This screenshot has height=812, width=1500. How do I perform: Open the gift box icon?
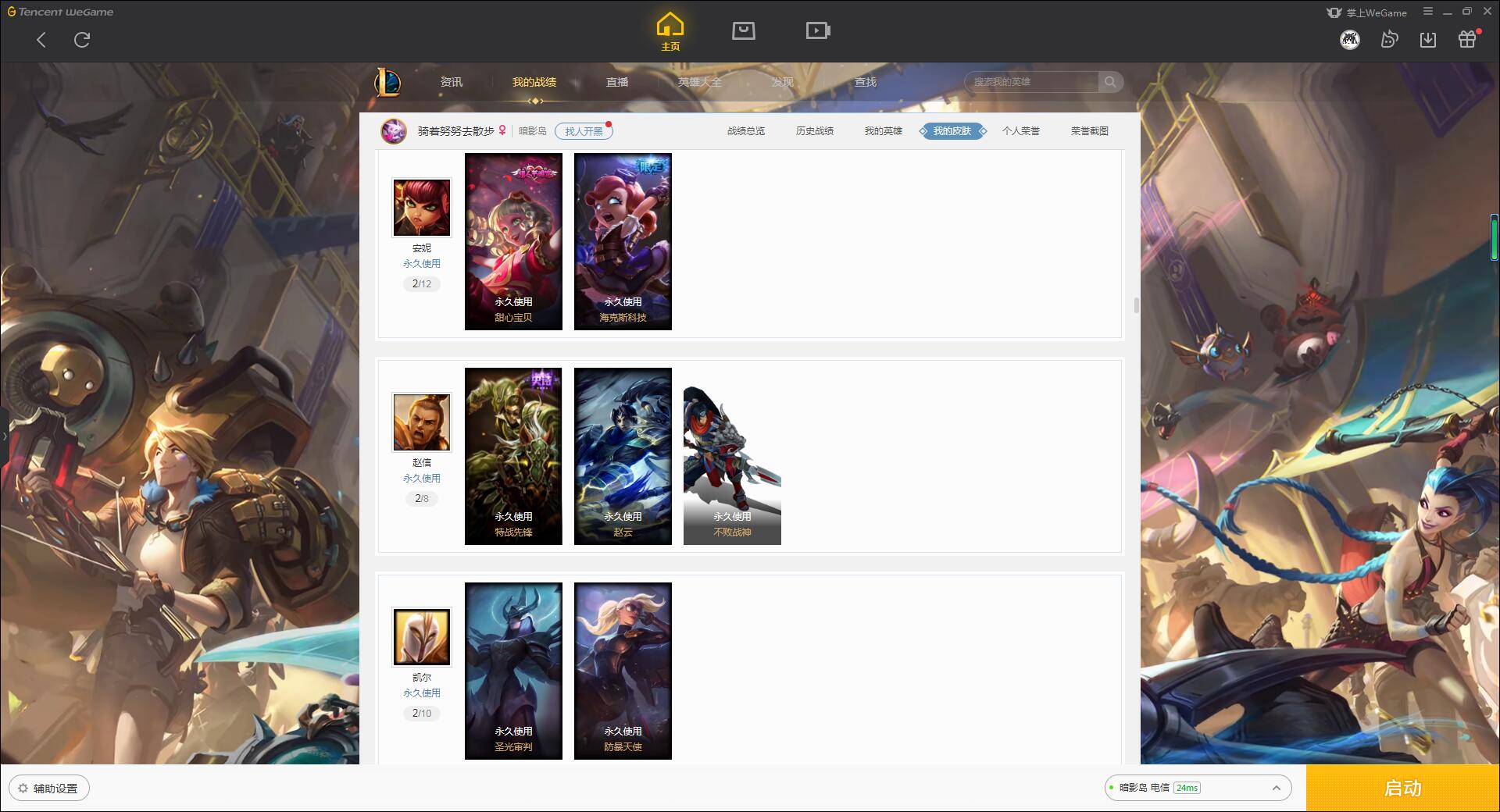[x=1467, y=39]
